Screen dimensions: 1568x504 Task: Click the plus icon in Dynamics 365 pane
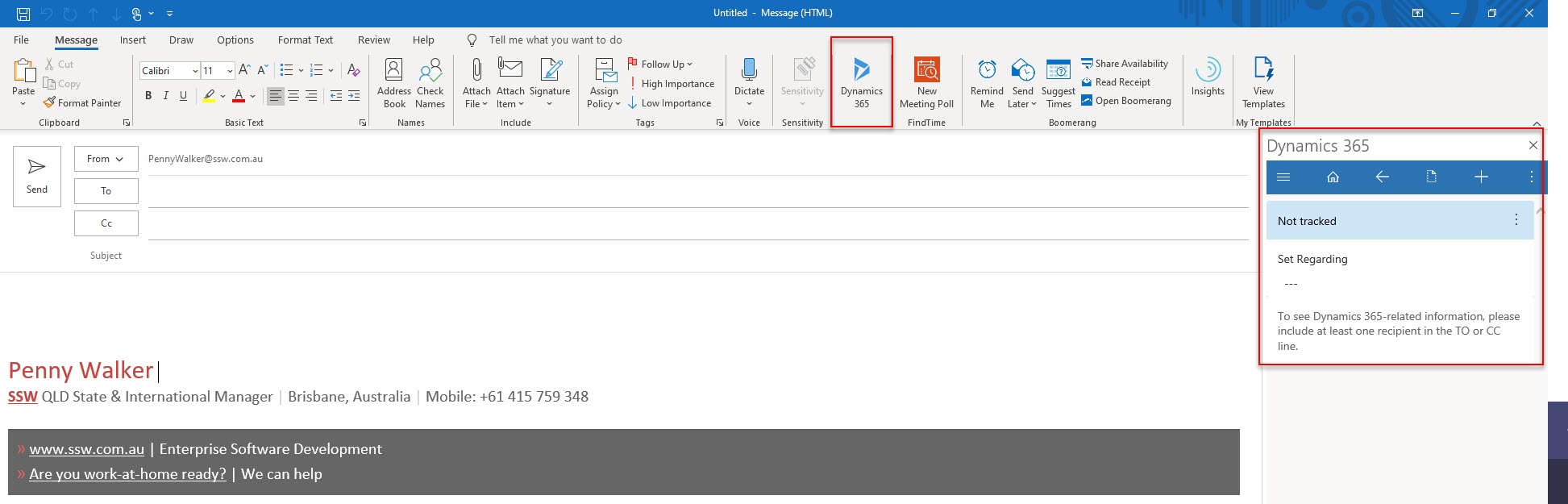(1481, 177)
